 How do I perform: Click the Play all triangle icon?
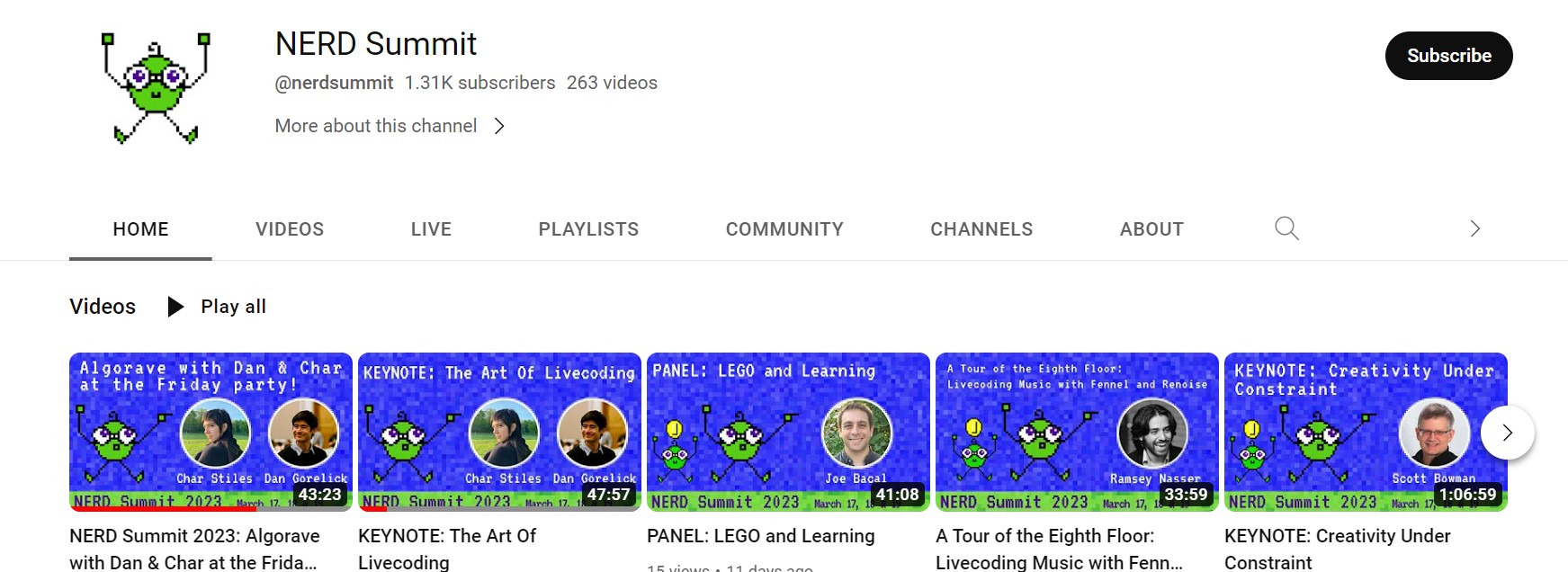point(176,307)
